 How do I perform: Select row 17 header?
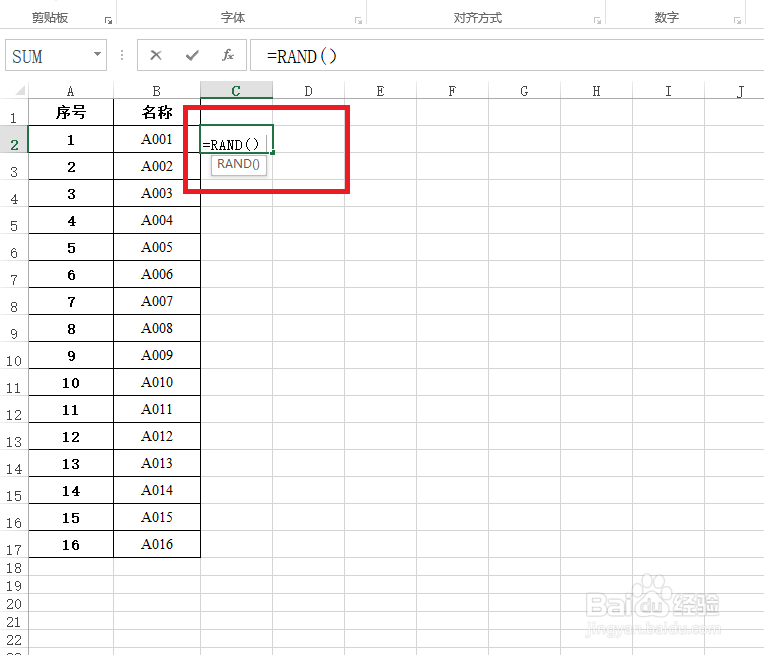(x=14, y=545)
